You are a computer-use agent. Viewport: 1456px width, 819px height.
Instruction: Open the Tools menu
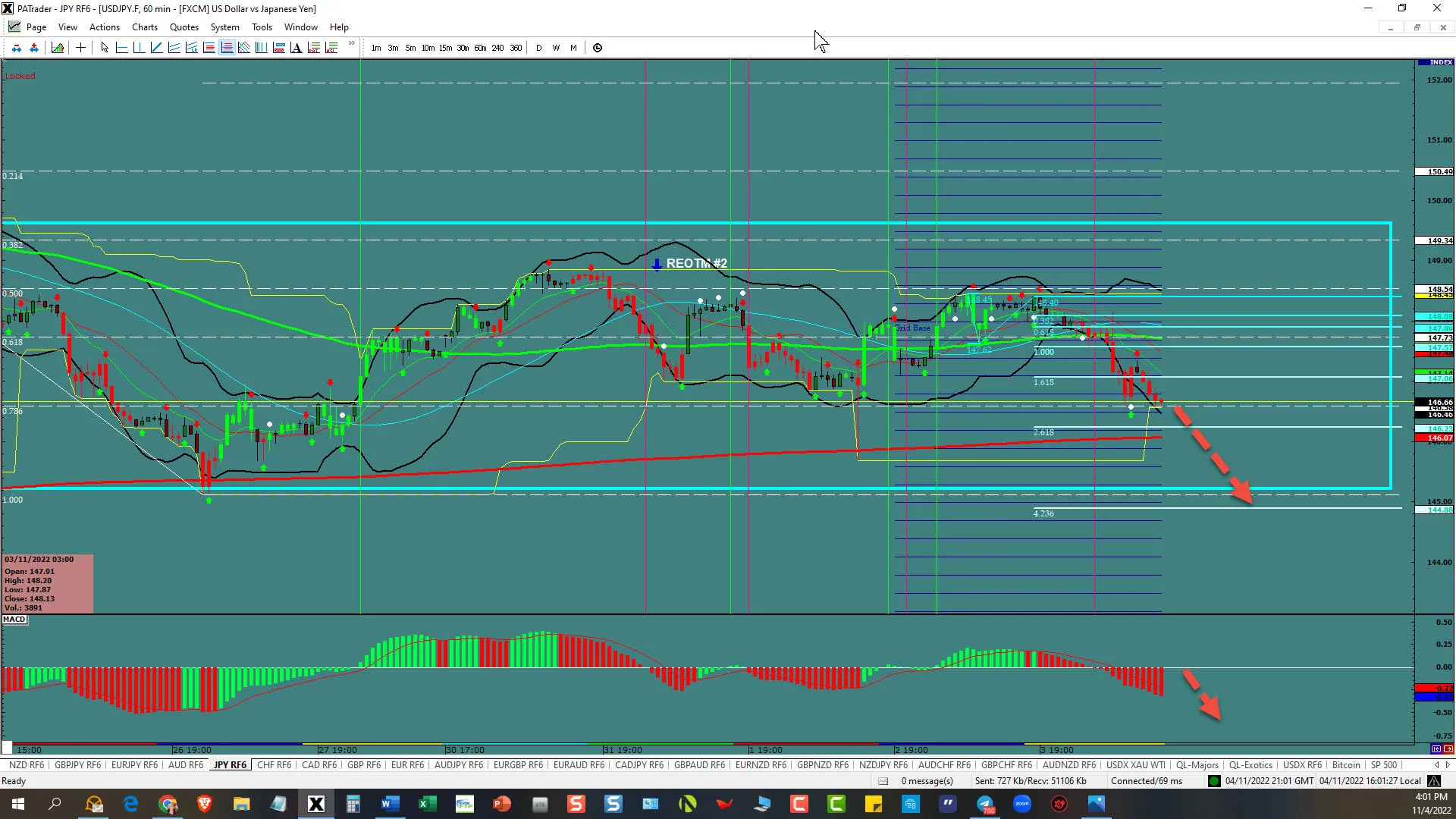point(262,27)
